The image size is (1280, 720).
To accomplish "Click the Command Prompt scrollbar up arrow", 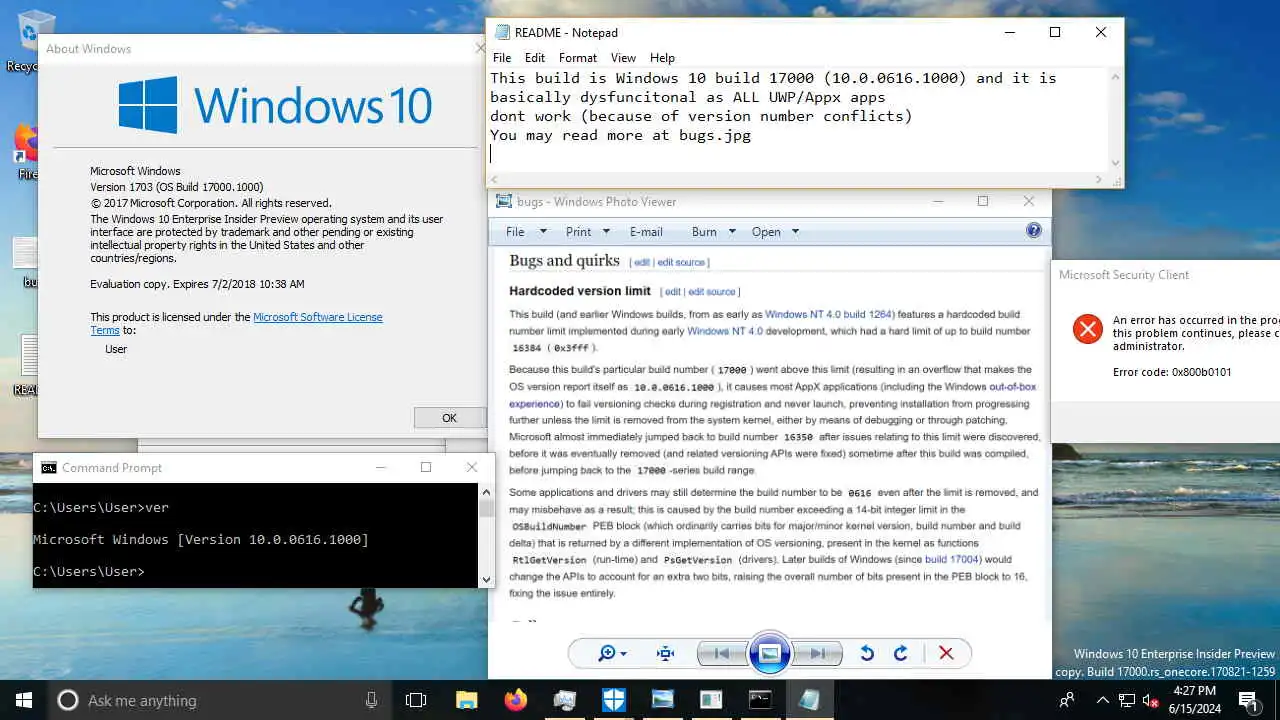I will [x=486, y=492].
